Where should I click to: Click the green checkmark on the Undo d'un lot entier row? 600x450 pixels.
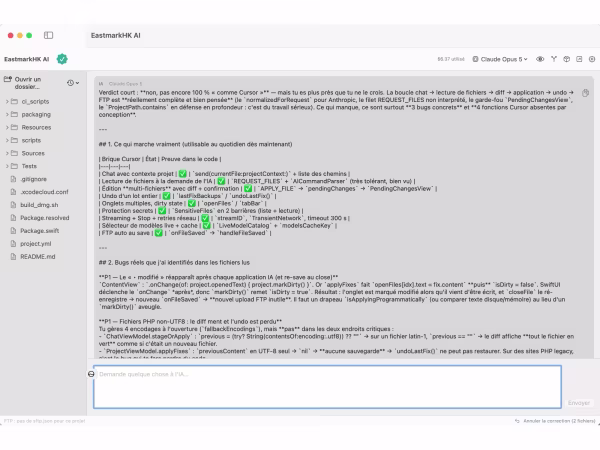pos(166,196)
